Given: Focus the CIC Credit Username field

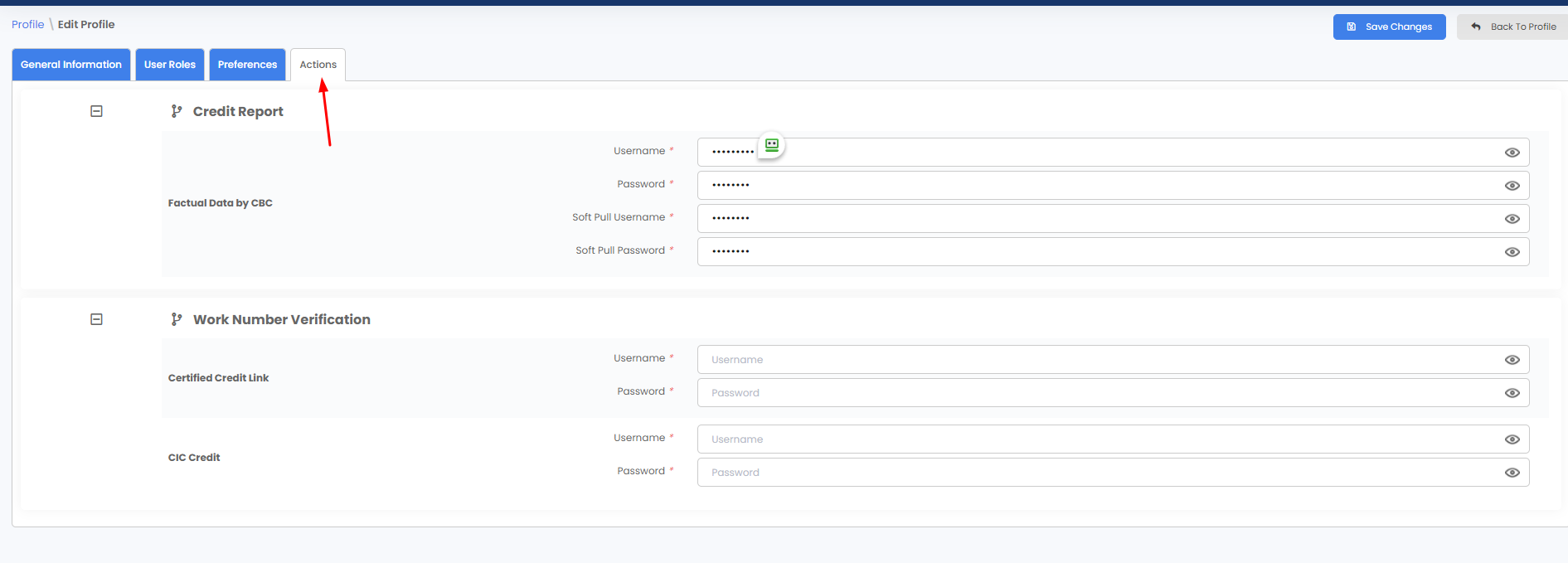Looking at the screenshot, I should (x=1113, y=439).
